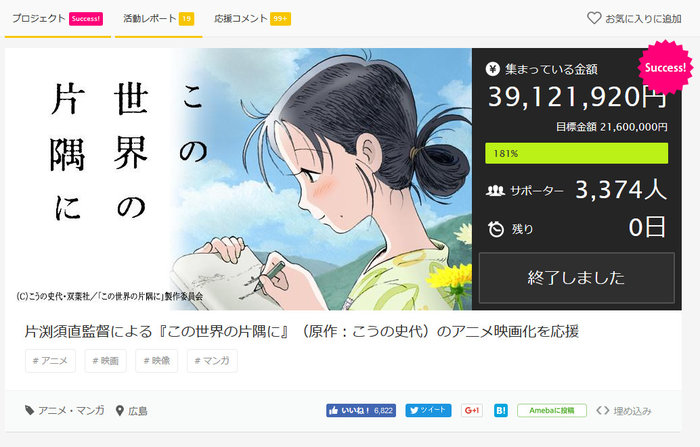Open the 広島 location link
This screenshot has height=447, width=700.
click(138, 411)
